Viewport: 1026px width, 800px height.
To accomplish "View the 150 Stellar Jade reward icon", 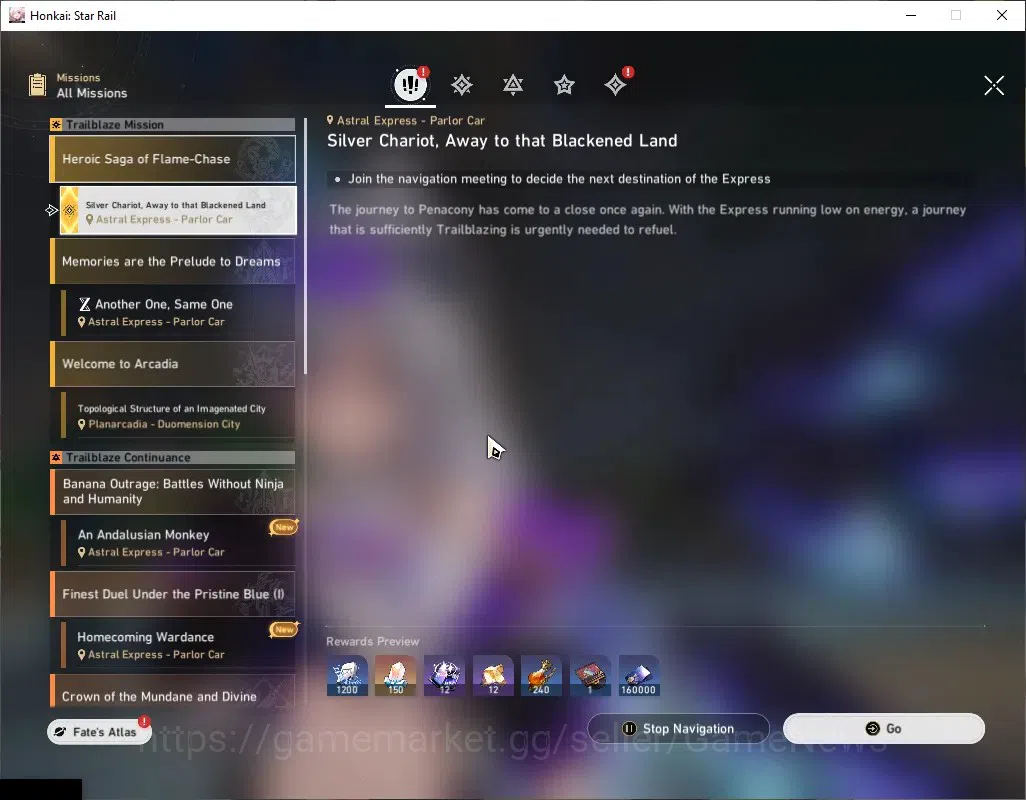I will [396, 676].
